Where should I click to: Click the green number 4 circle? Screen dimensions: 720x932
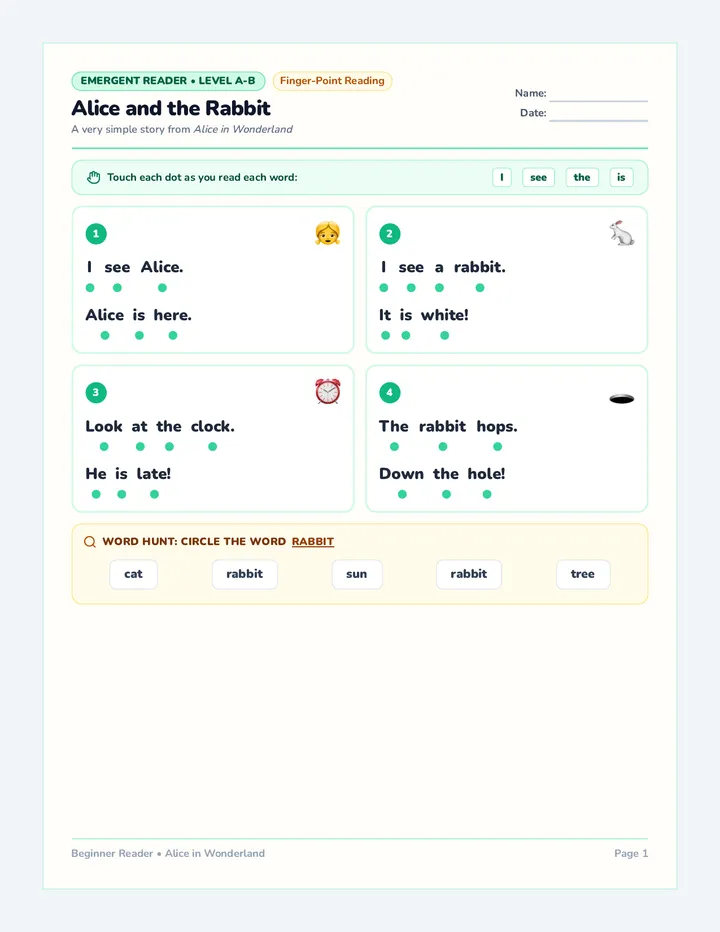390,392
